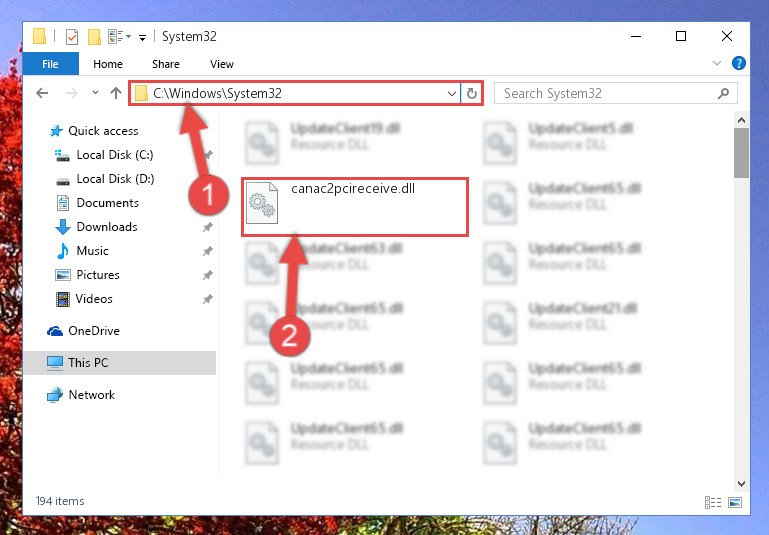This screenshot has width=769, height=535.
Task: Switch to Details view icon in status bar
Action: tap(713, 502)
